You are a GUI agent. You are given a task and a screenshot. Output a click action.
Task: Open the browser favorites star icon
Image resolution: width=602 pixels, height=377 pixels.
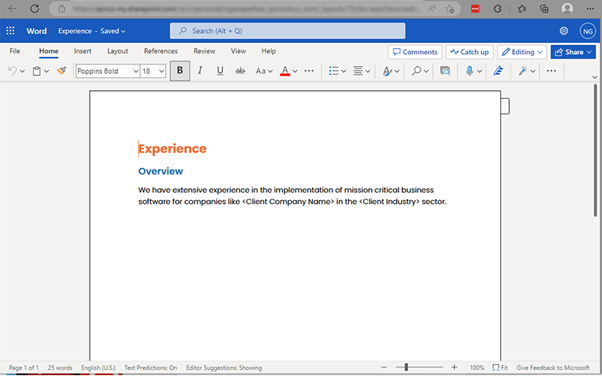coord(521,8)
